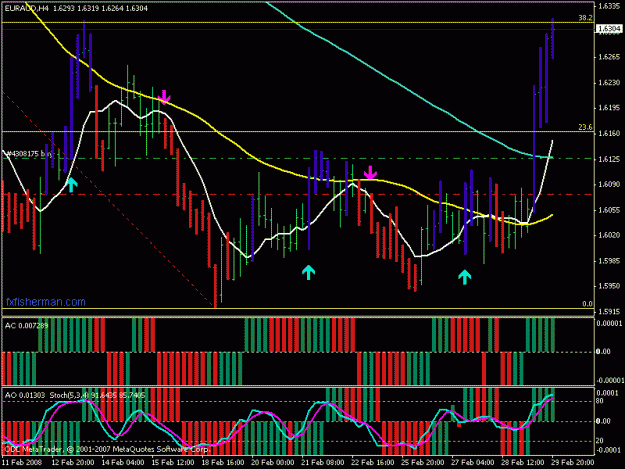Click the 15 Feb 12:00 time label
625x469 pixels.
pyautogui.click(x=173, y=463)
